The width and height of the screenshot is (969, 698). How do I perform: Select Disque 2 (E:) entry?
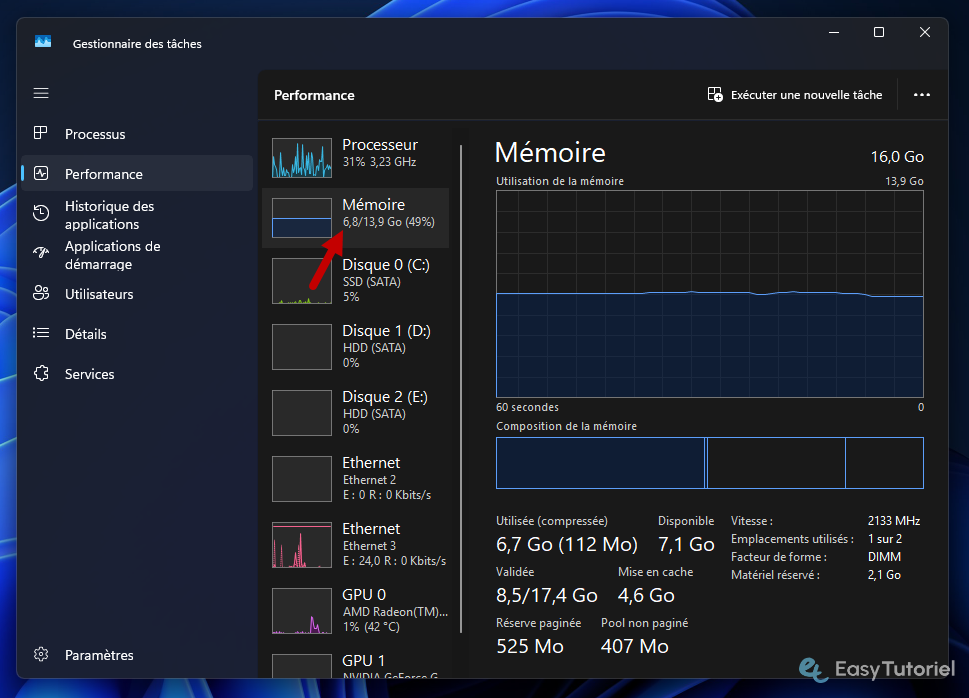point(355,412)
